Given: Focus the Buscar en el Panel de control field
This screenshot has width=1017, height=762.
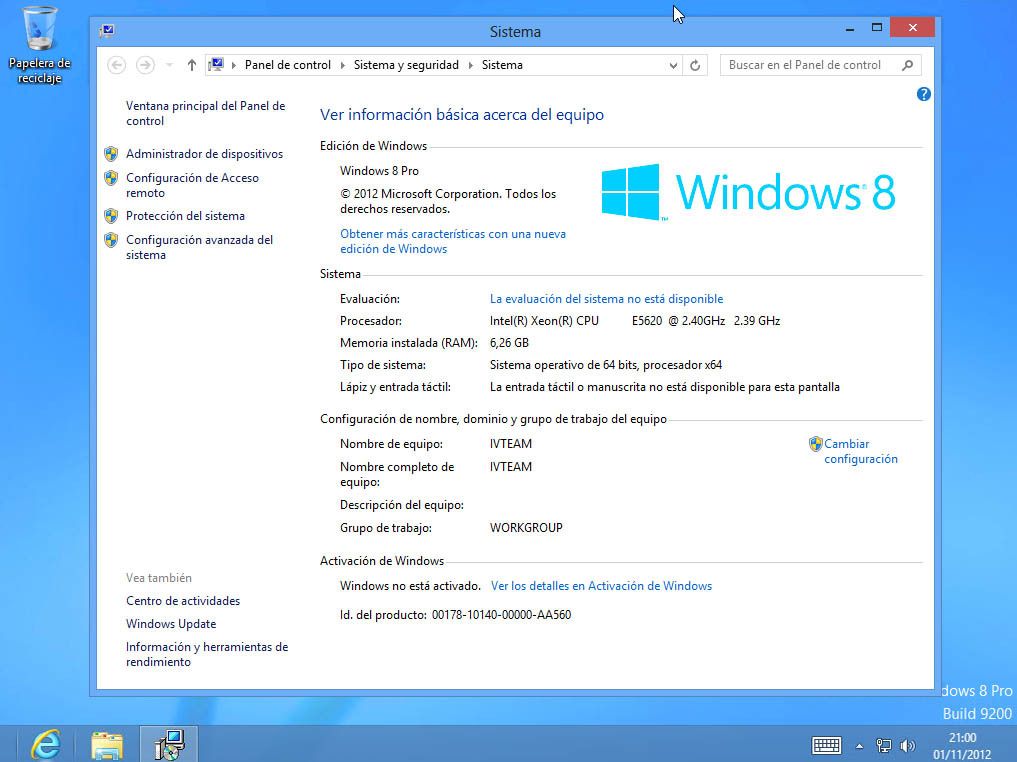Looking at the screenshot, I should tap(820, 65).
